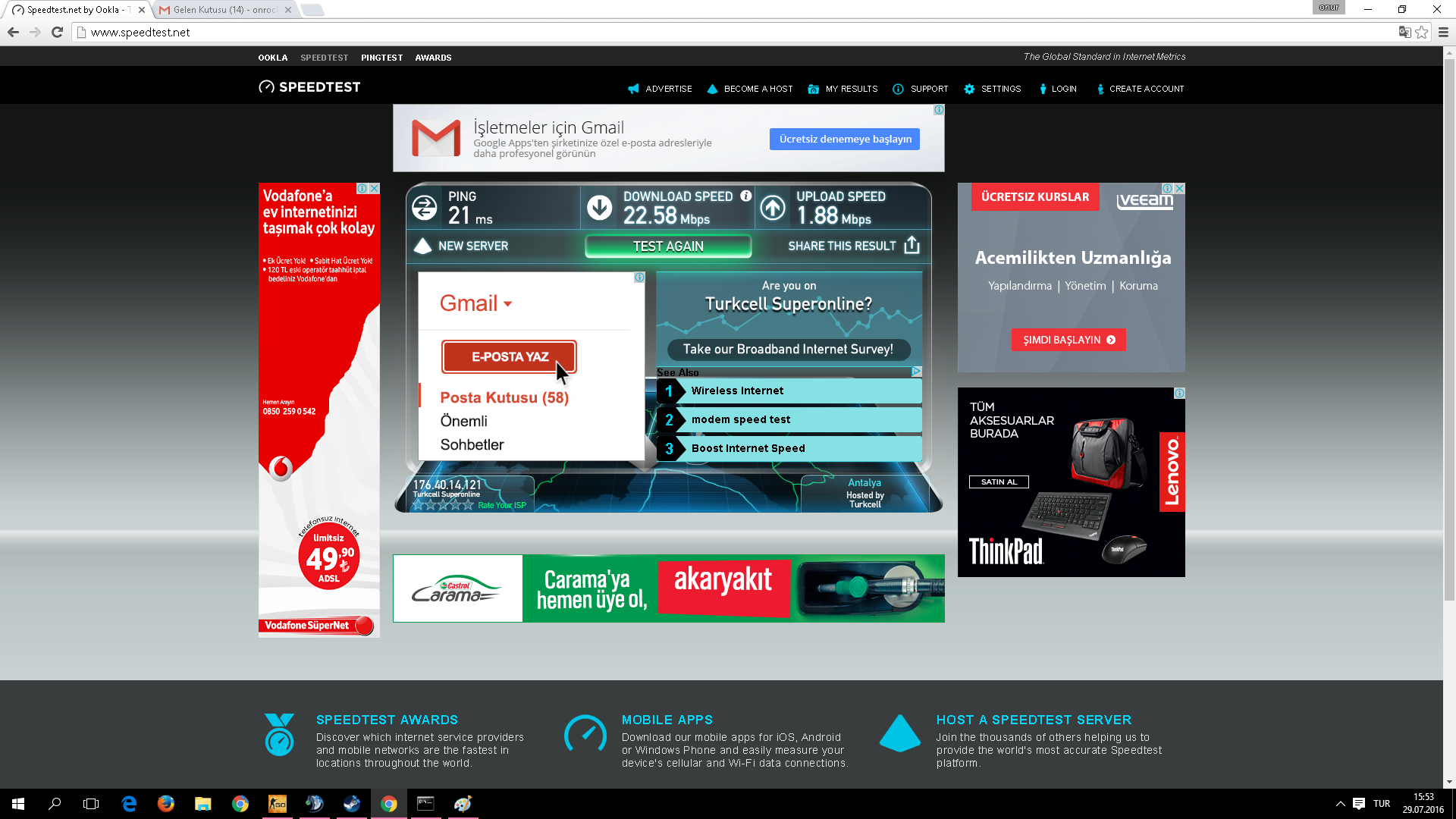Open the Gmail dropdown arrow in ad
The image size is (1456, 819).
507,304
